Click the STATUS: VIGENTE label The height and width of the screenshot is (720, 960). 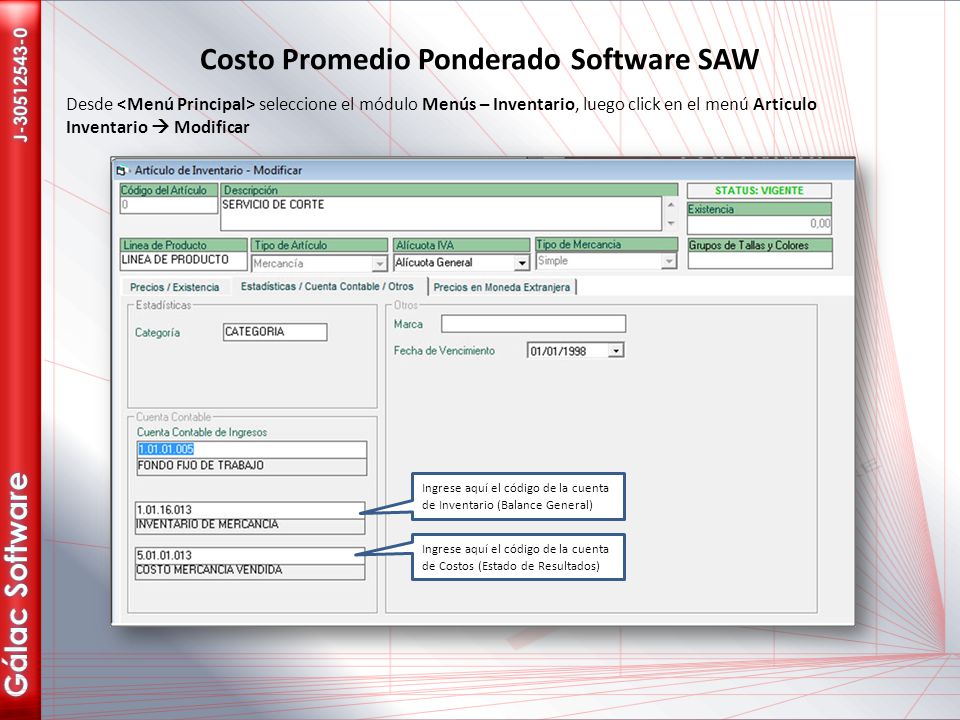[x=759, y=191]
